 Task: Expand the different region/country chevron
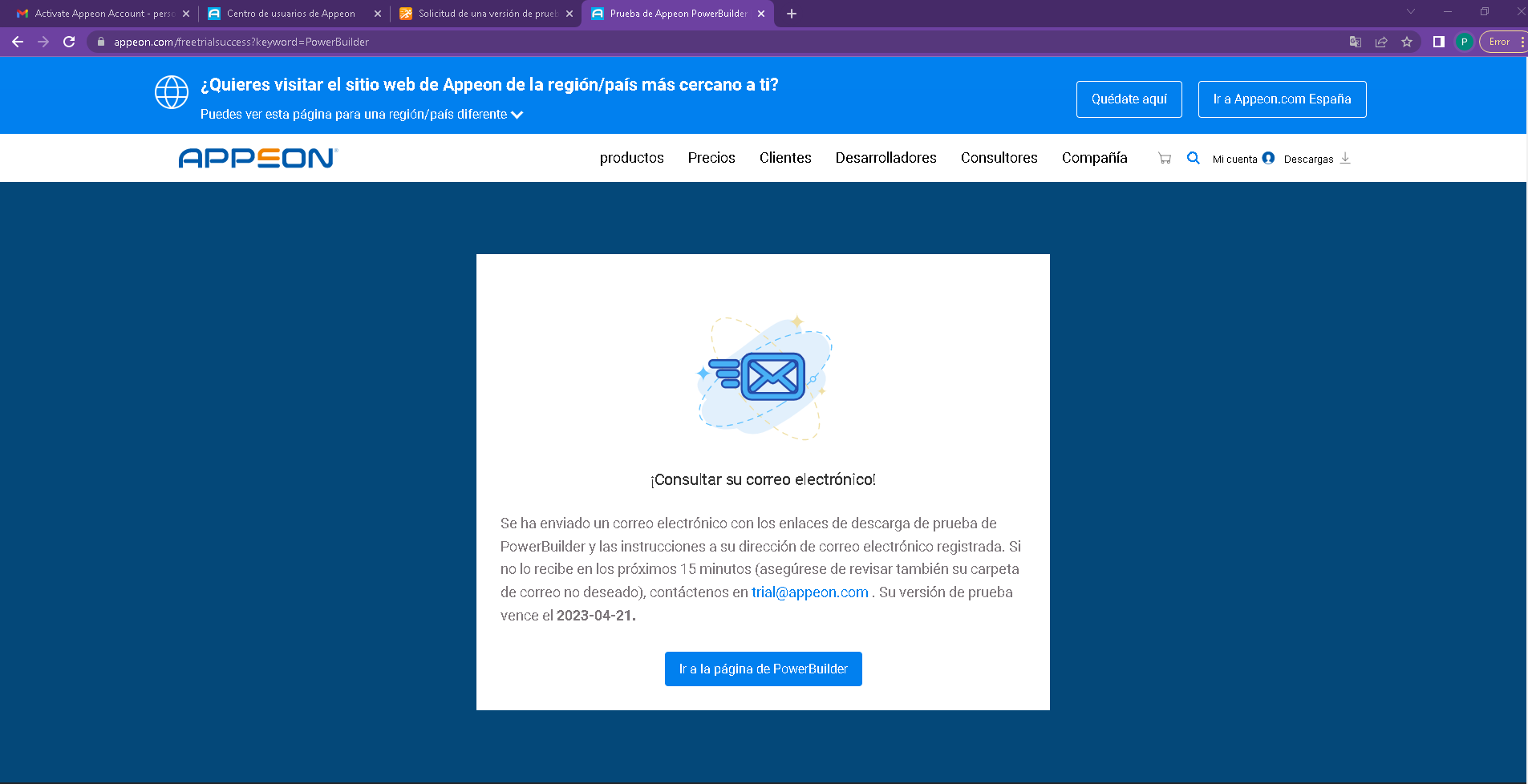click(517, 115)
